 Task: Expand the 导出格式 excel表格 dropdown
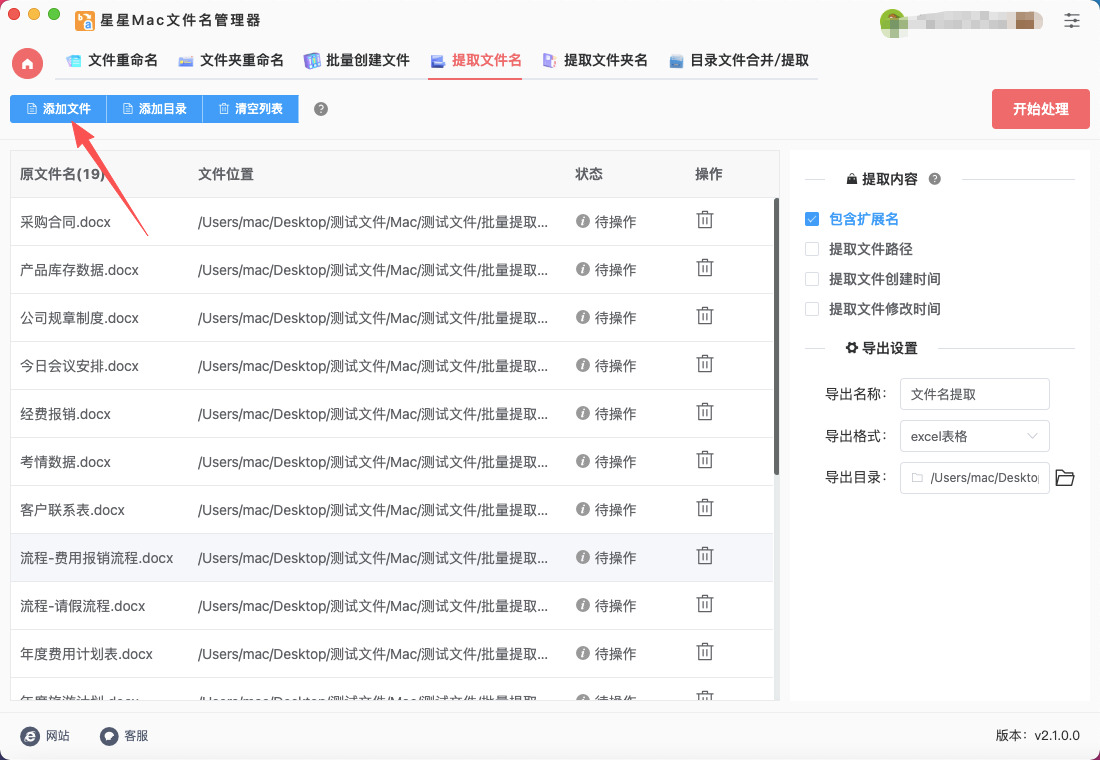click(974, 436)
